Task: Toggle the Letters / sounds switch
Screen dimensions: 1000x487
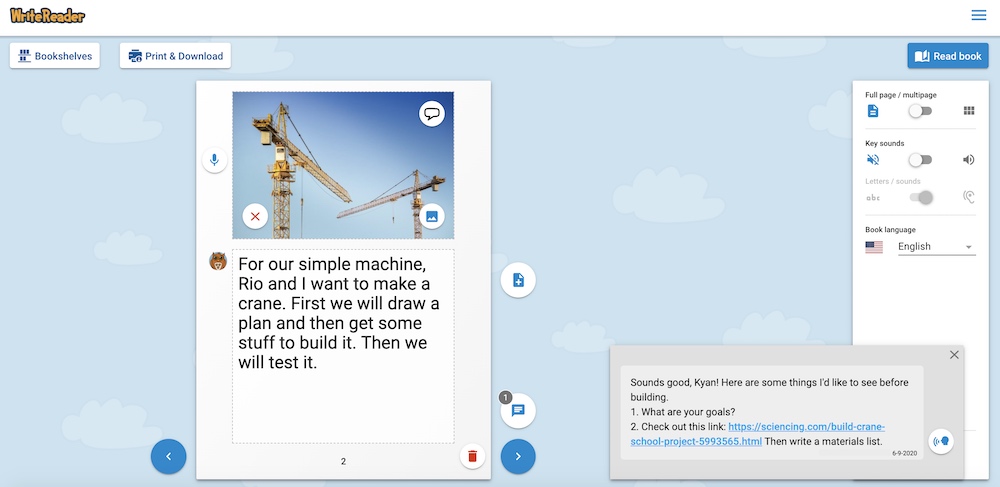Action: [x=921, y=198]
